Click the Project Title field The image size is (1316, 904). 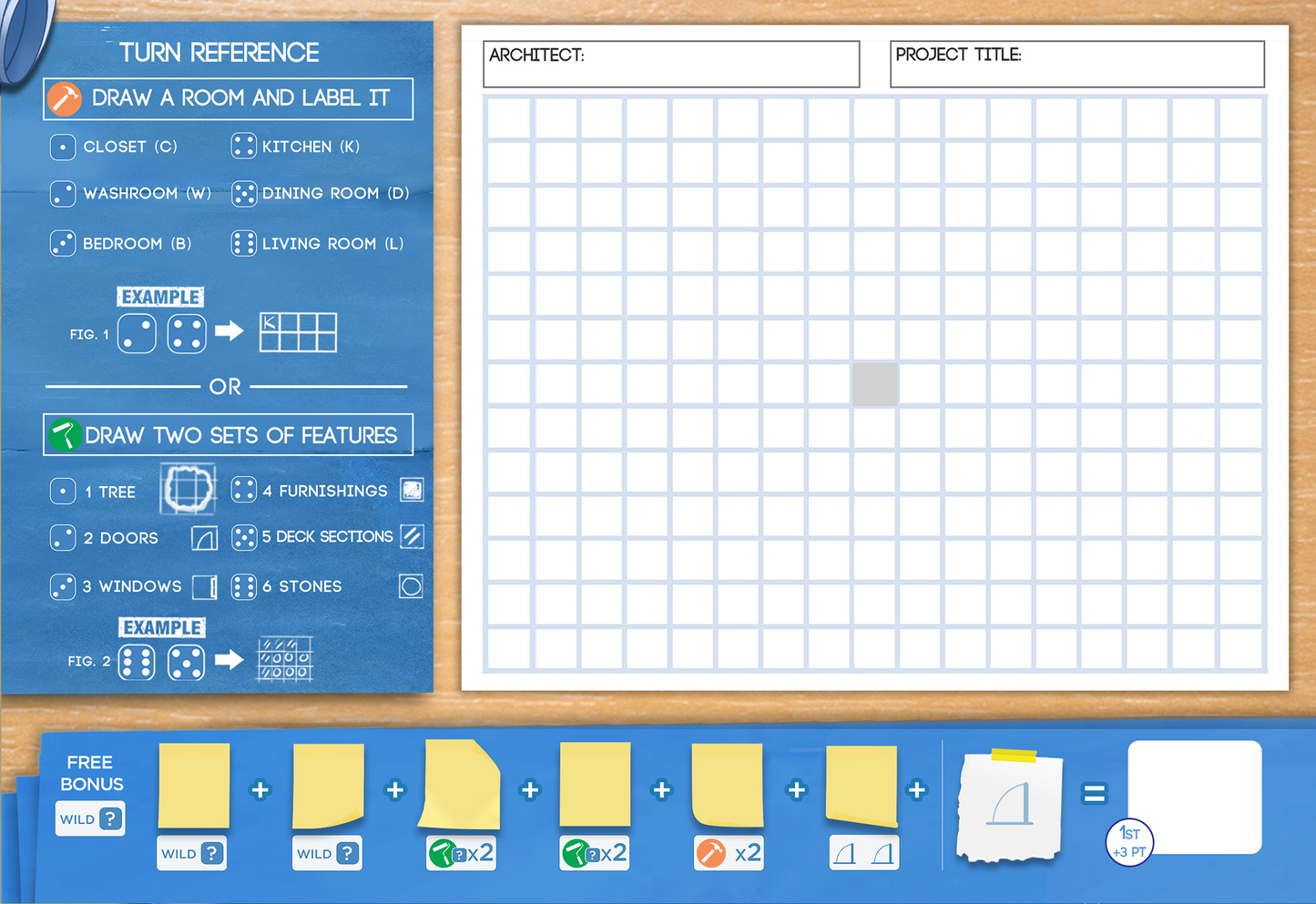click(1076, 65)
